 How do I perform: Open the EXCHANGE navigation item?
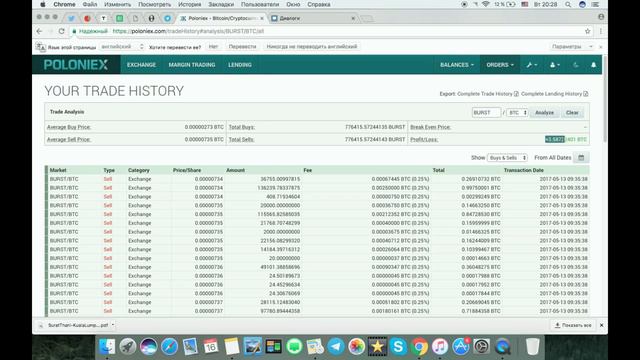pyautogui.click(x=141, y=65)
